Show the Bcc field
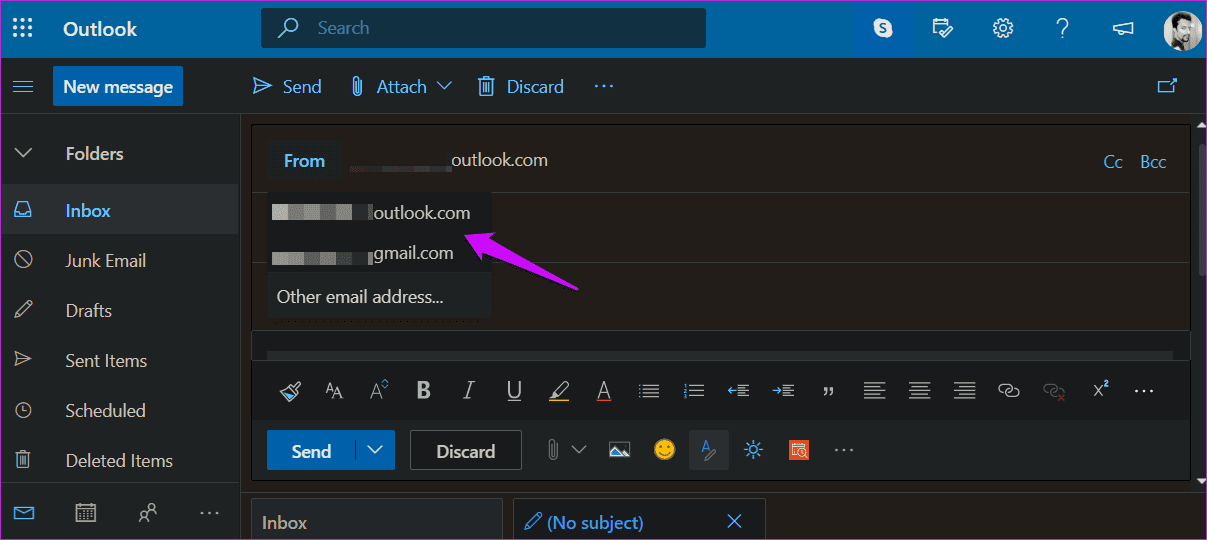 (1153, 162)
